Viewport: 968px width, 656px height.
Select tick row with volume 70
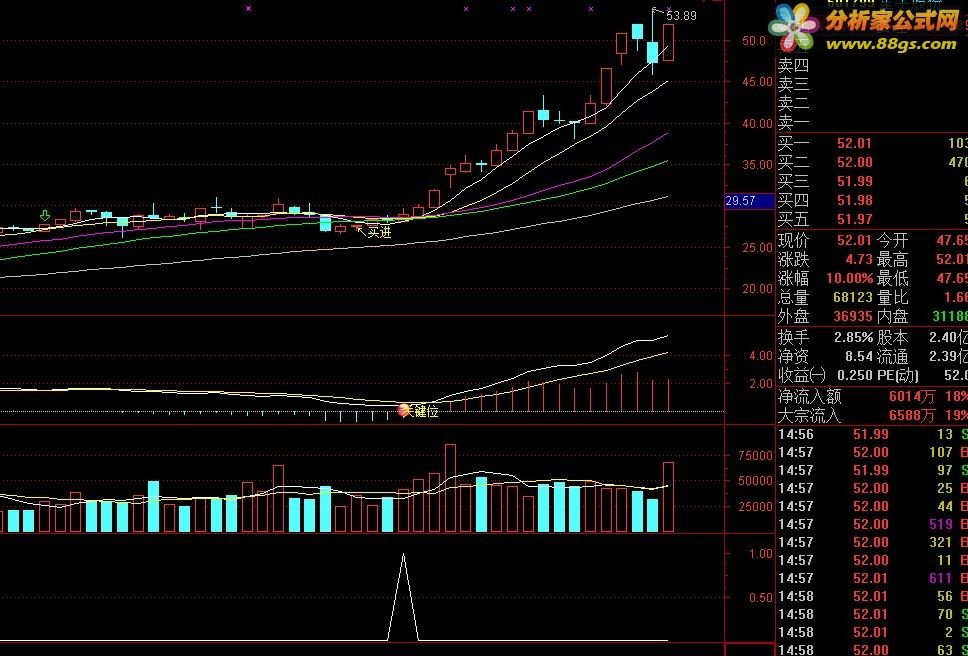point(872,615)
